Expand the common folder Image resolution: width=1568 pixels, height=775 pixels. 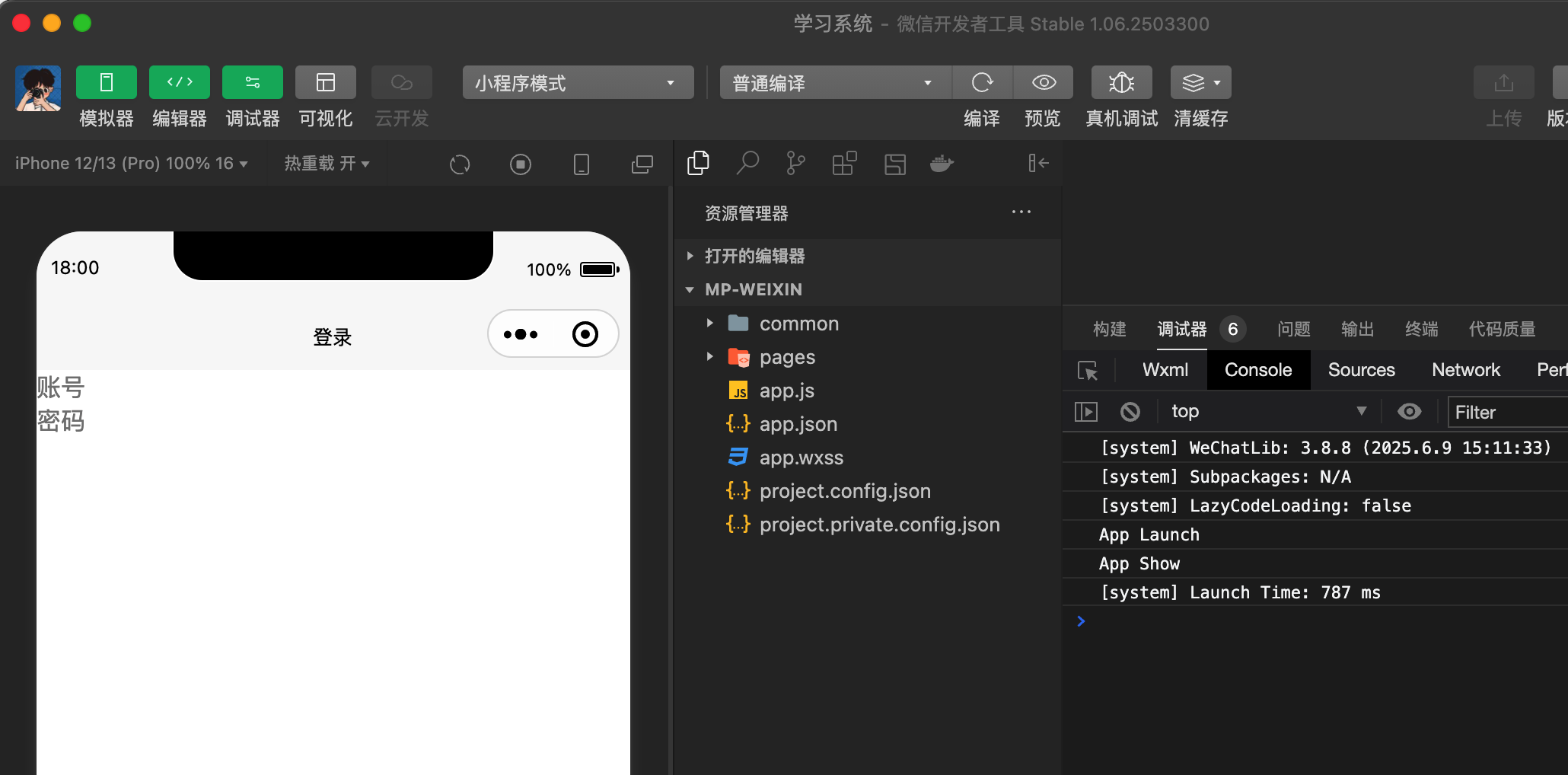[x=868, y=324]
